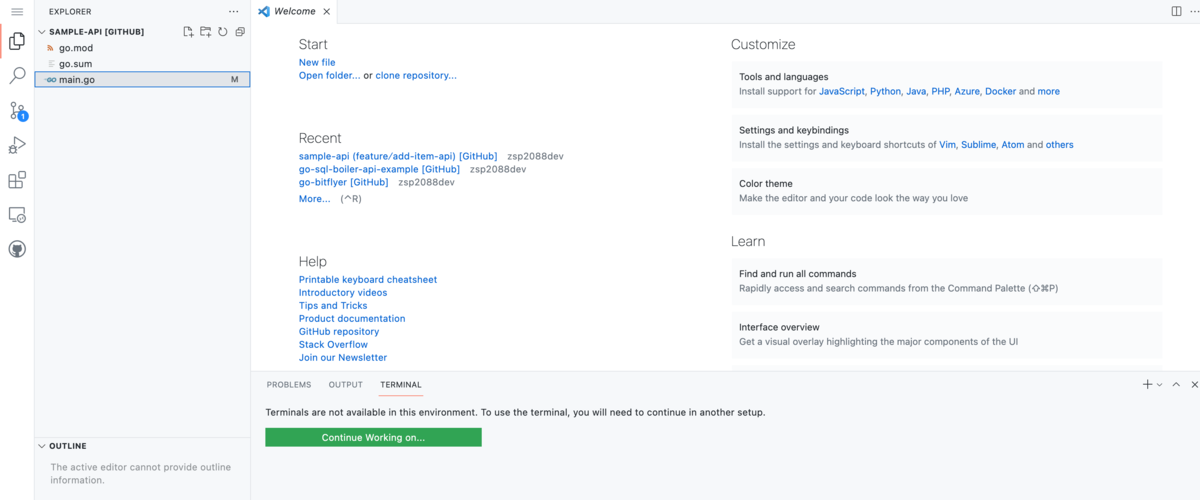The image size is (1200, 500).
Task: Install support for Docker link
Action: (1000, 91)
